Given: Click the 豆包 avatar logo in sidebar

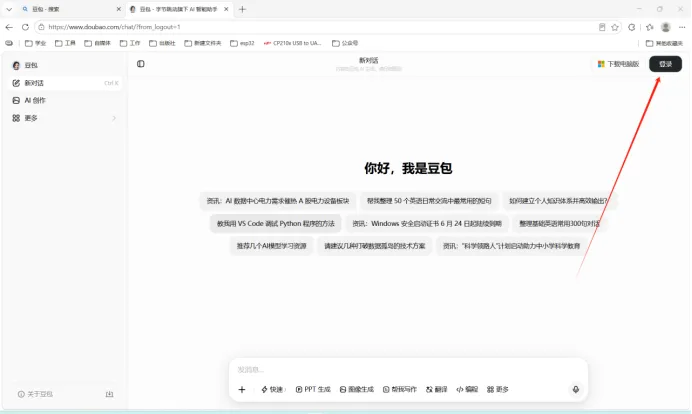Looking at the screenshot, I should tap(16, 65).
